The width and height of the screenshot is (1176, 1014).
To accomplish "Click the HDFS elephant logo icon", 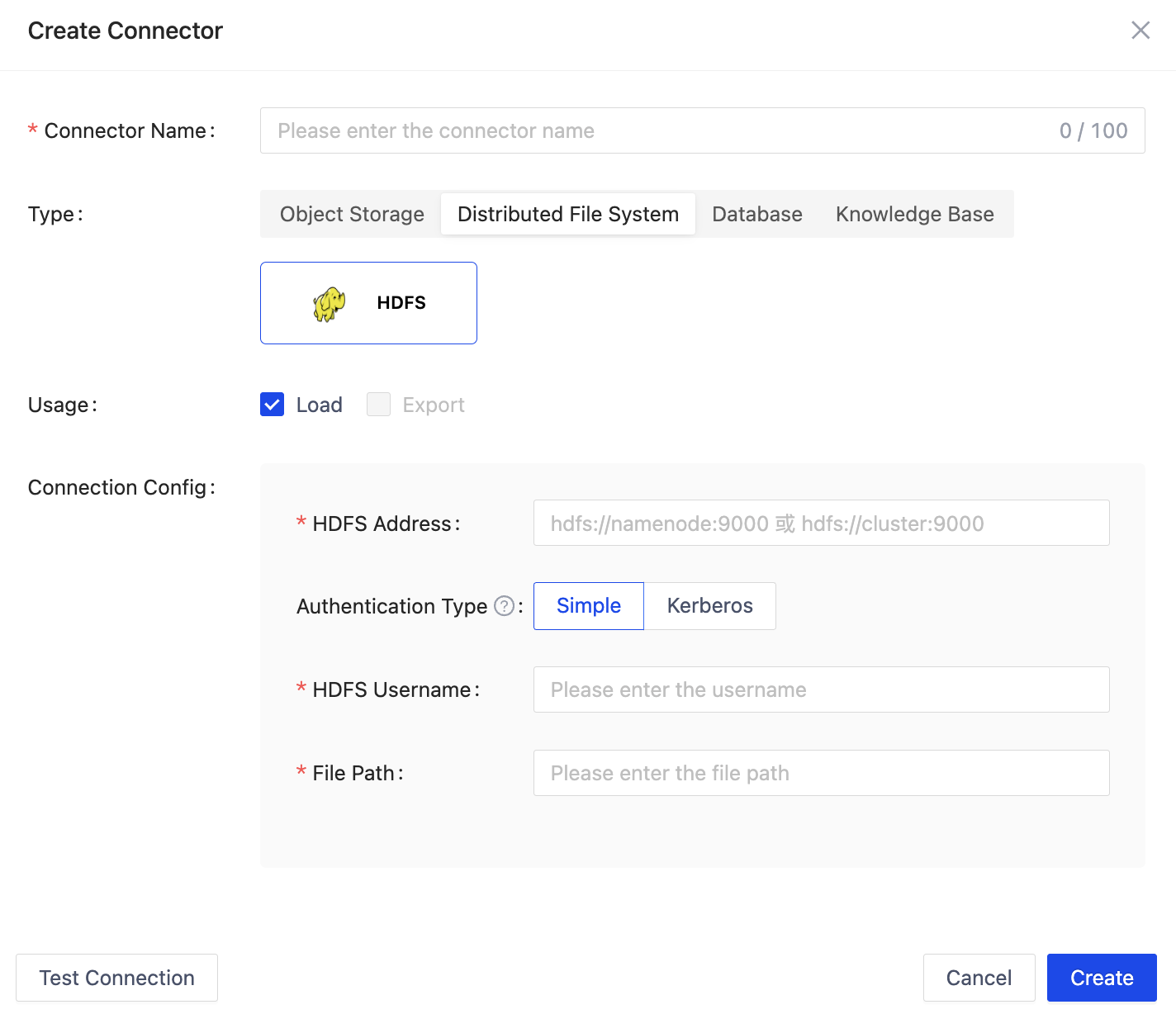I will pos(330,304).
